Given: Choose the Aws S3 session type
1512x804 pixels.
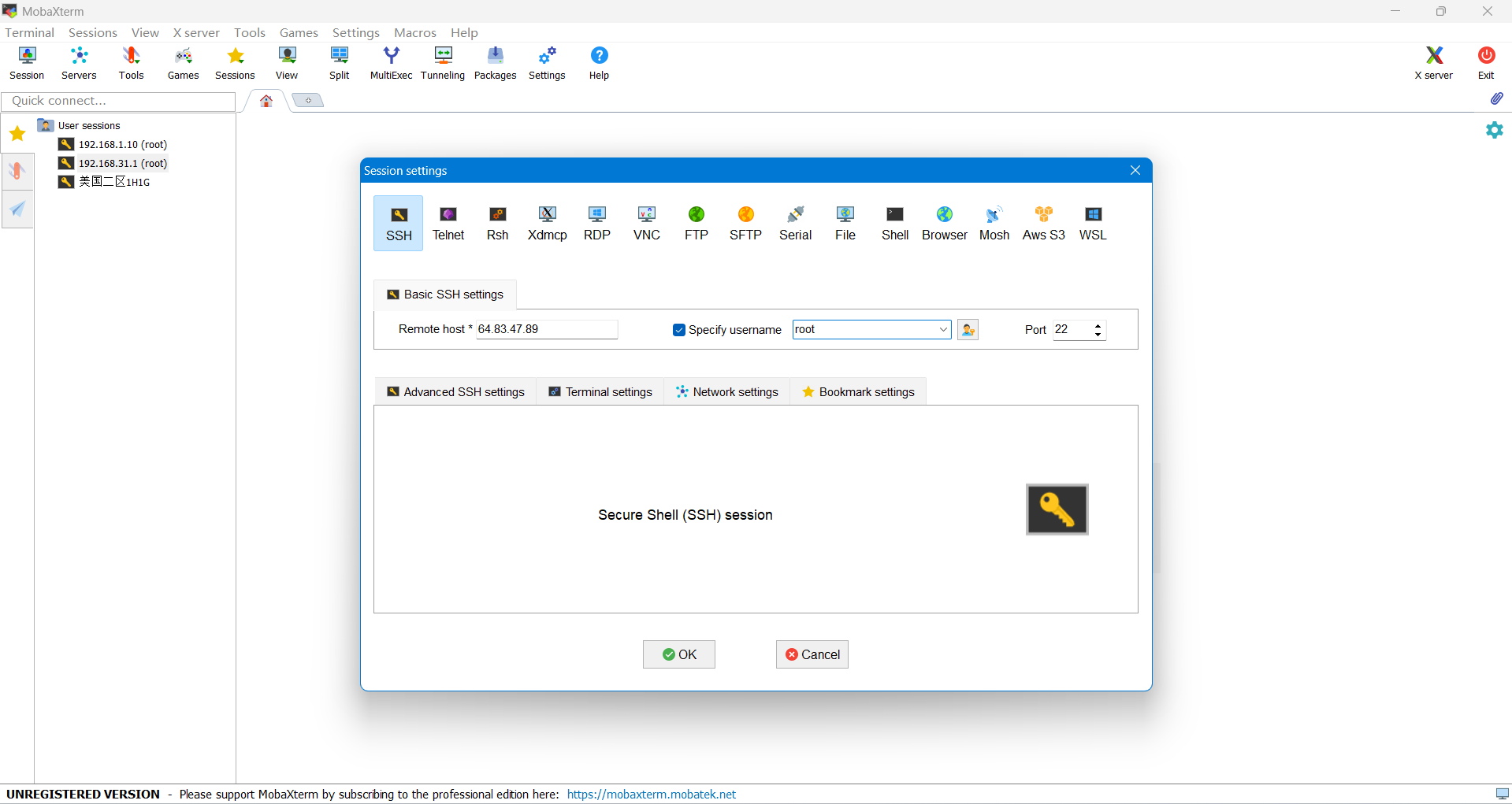Looking at the screenshot, I should click(1044, 224).
